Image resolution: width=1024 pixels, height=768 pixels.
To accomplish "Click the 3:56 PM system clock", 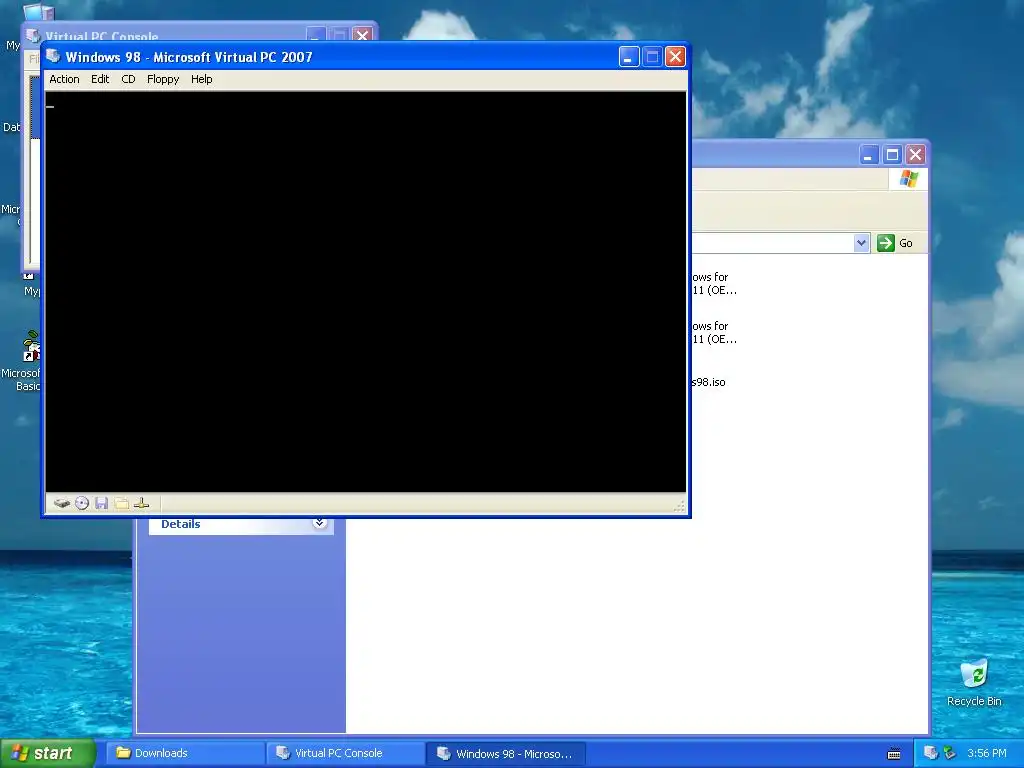I will pyautogui.click(x=987, y=753).
